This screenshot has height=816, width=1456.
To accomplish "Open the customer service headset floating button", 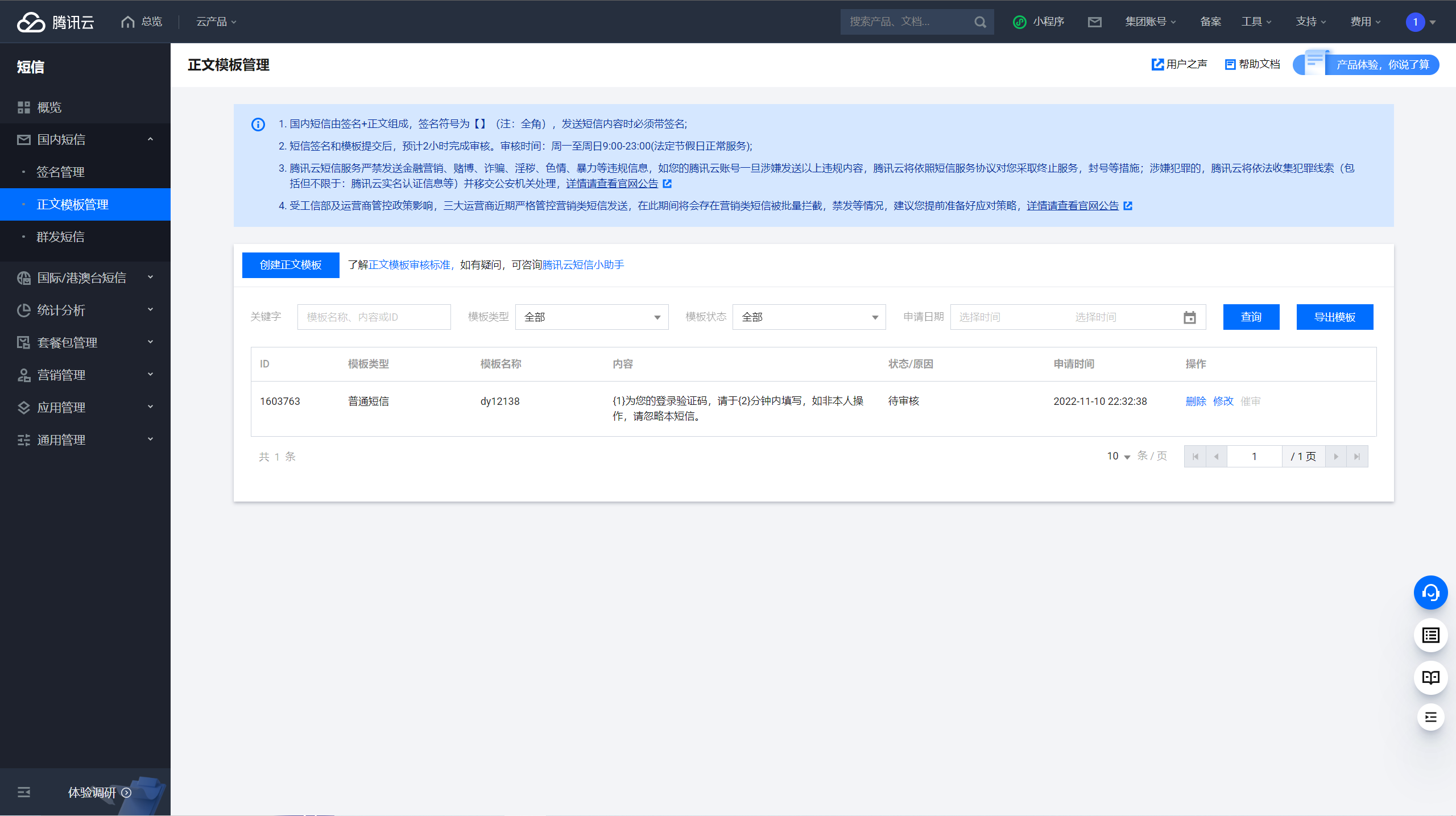I will coord(1430,593).
